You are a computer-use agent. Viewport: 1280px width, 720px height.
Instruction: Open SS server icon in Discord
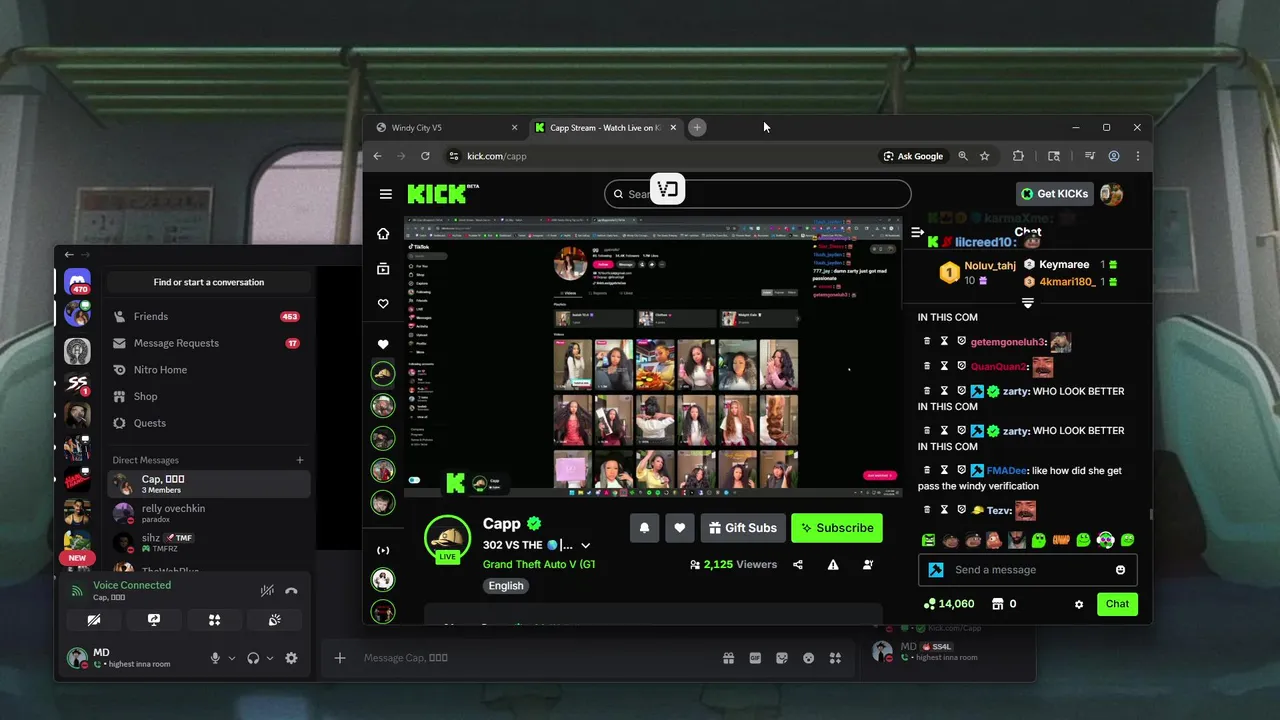coord(77,384)
